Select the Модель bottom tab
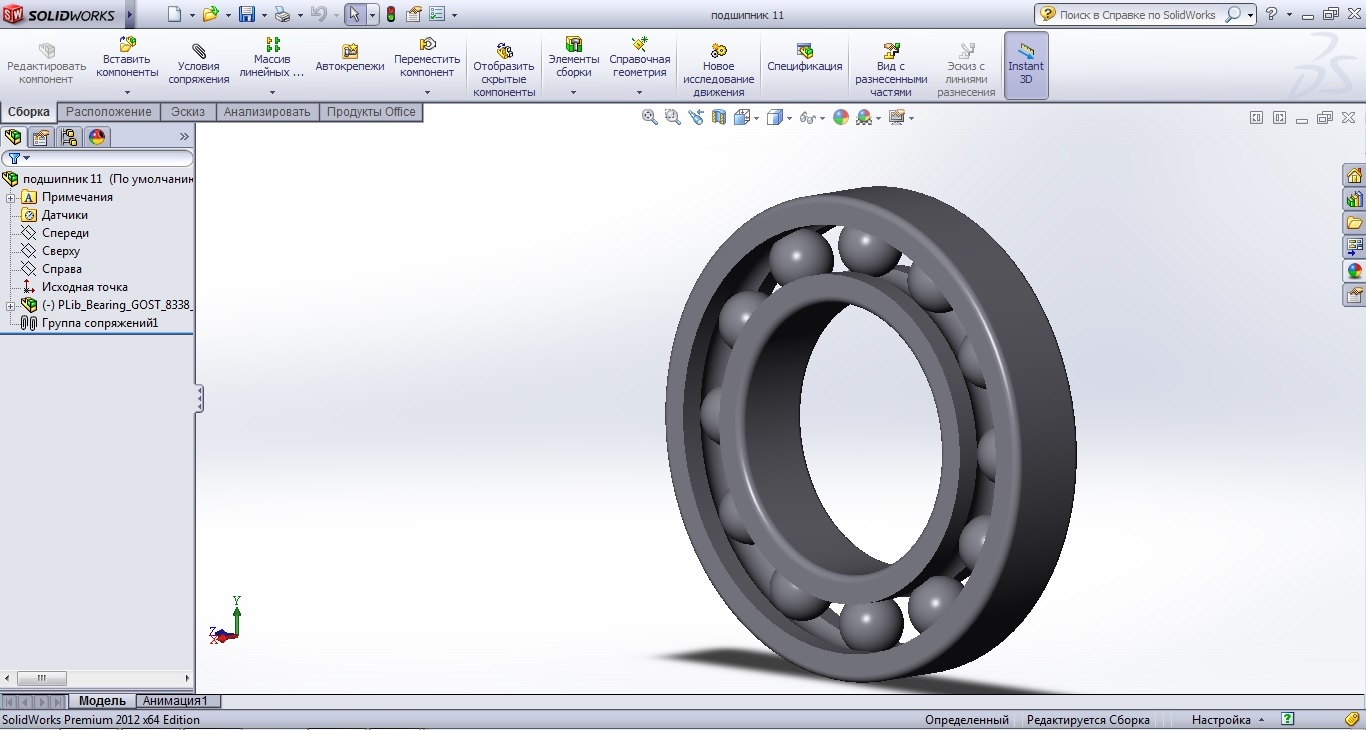 point(102,701)
